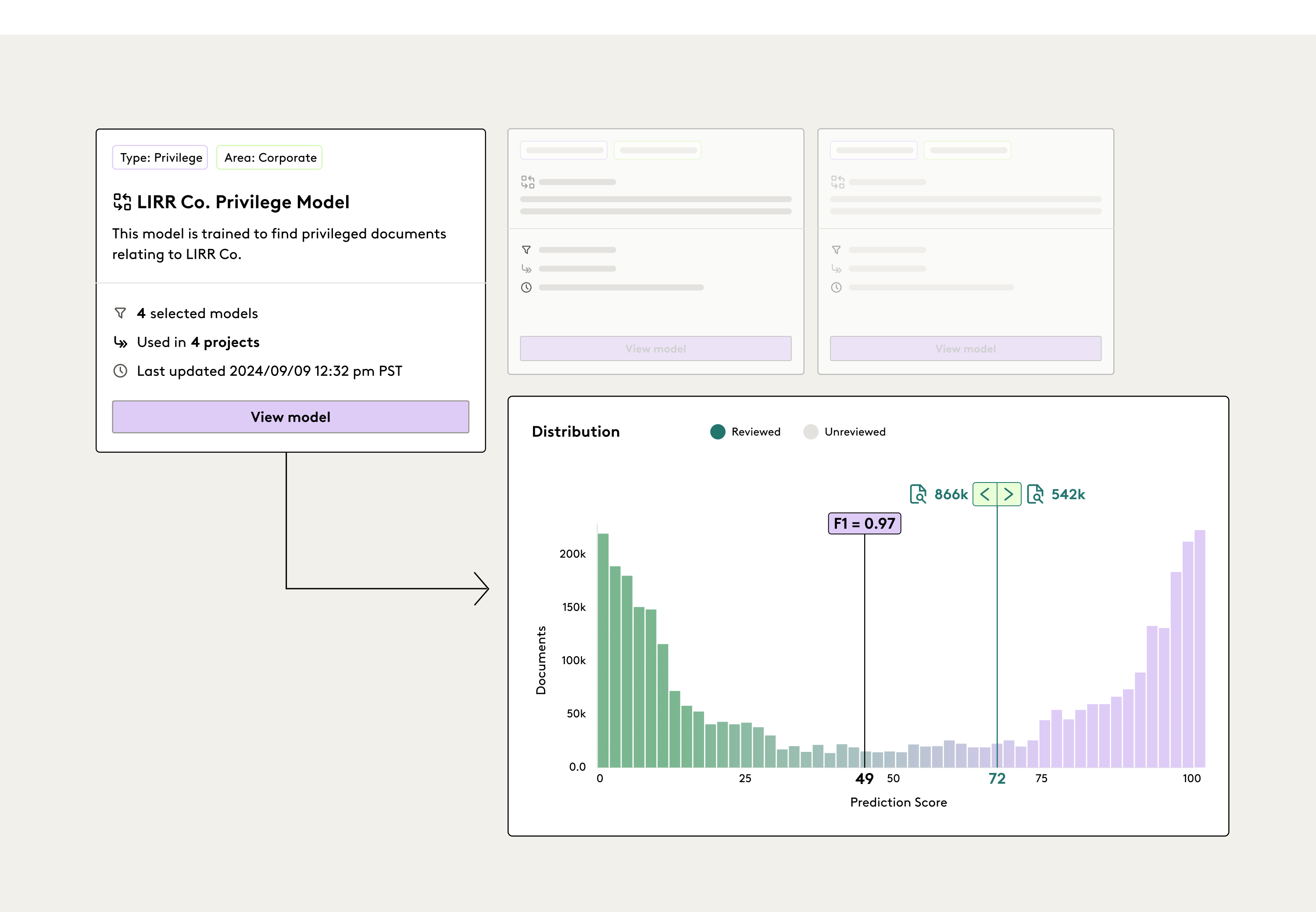Click the 866k document count
1316x912 pixels.
[x=951, y=494]
